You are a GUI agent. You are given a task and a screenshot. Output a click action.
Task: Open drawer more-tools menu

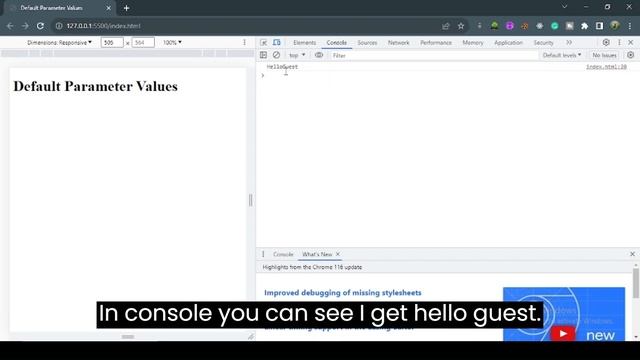point(263,254)
